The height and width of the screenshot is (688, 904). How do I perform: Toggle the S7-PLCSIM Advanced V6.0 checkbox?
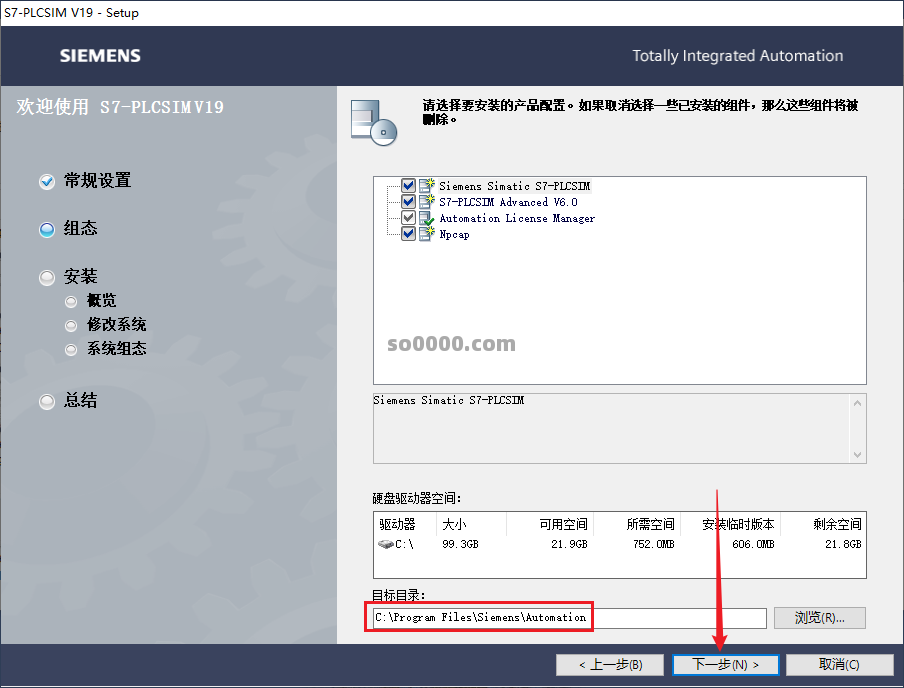click(408, 202)
